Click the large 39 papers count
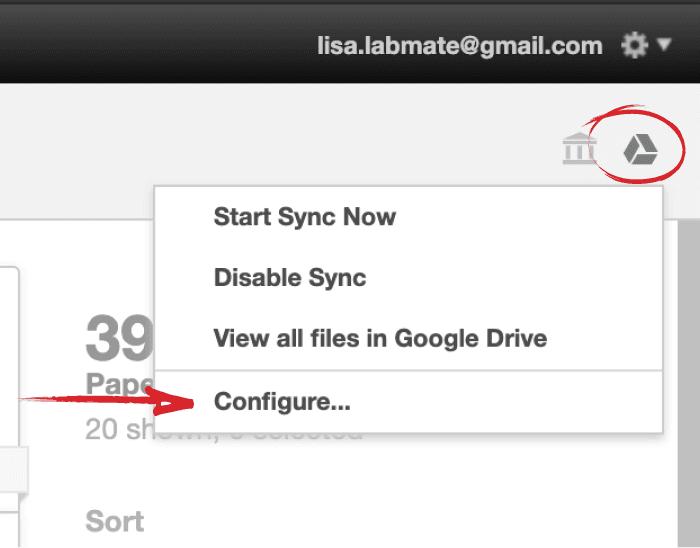Viewport: 700px width, 548px height. tap(120, 338)
